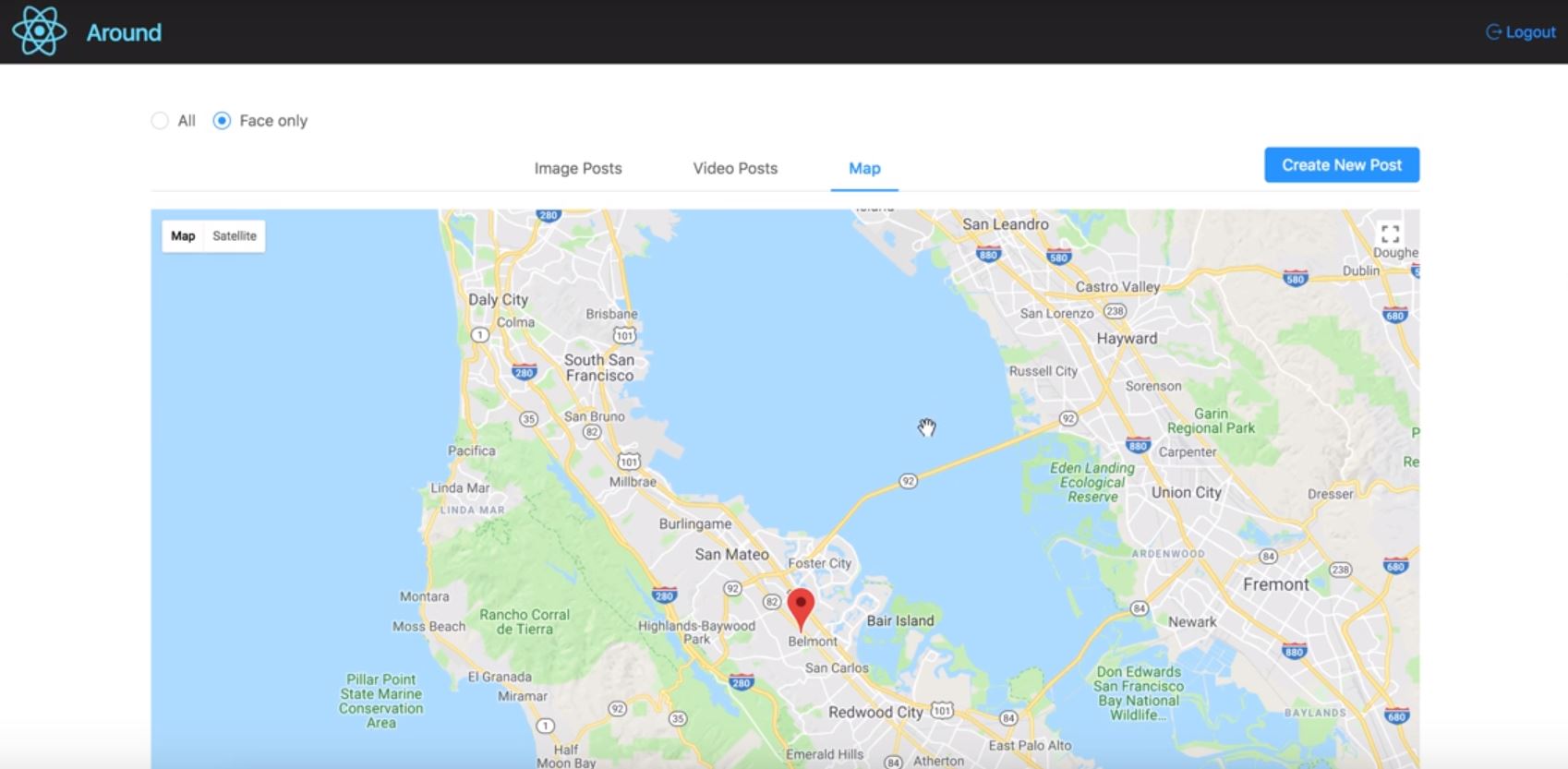Click the Interstate 280 shield near Daly City
Screen dimensions: 1568x769
(524, 373)
